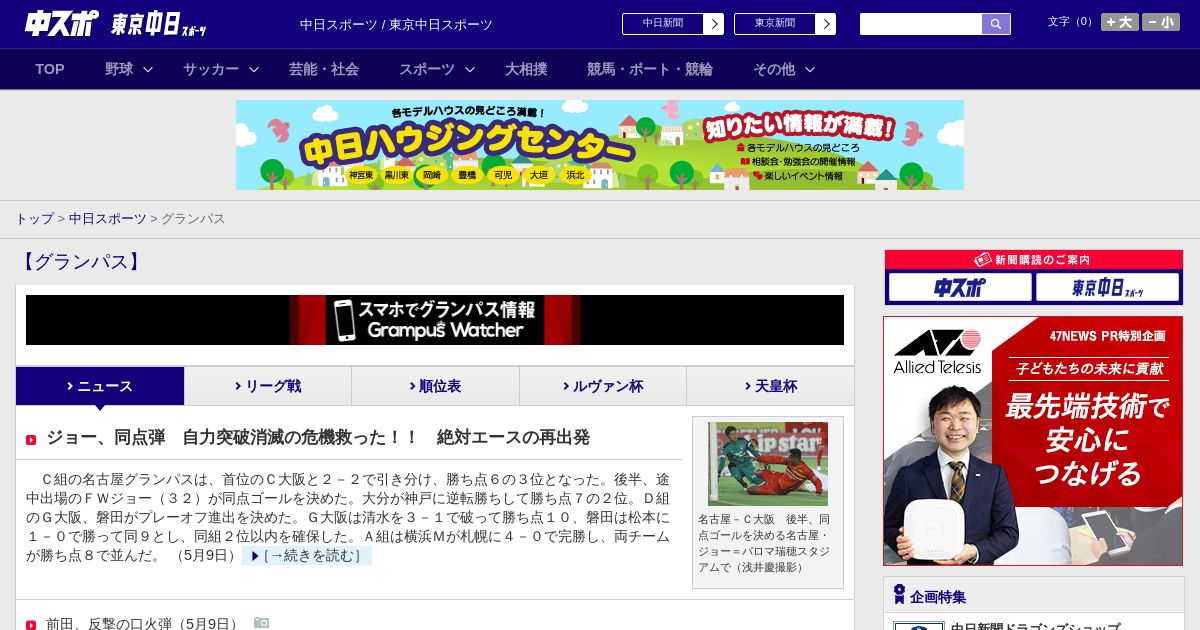1200x630 pixels.
Task: Click 新聞購読のご案内 header
Action: tap(1034, 260)
